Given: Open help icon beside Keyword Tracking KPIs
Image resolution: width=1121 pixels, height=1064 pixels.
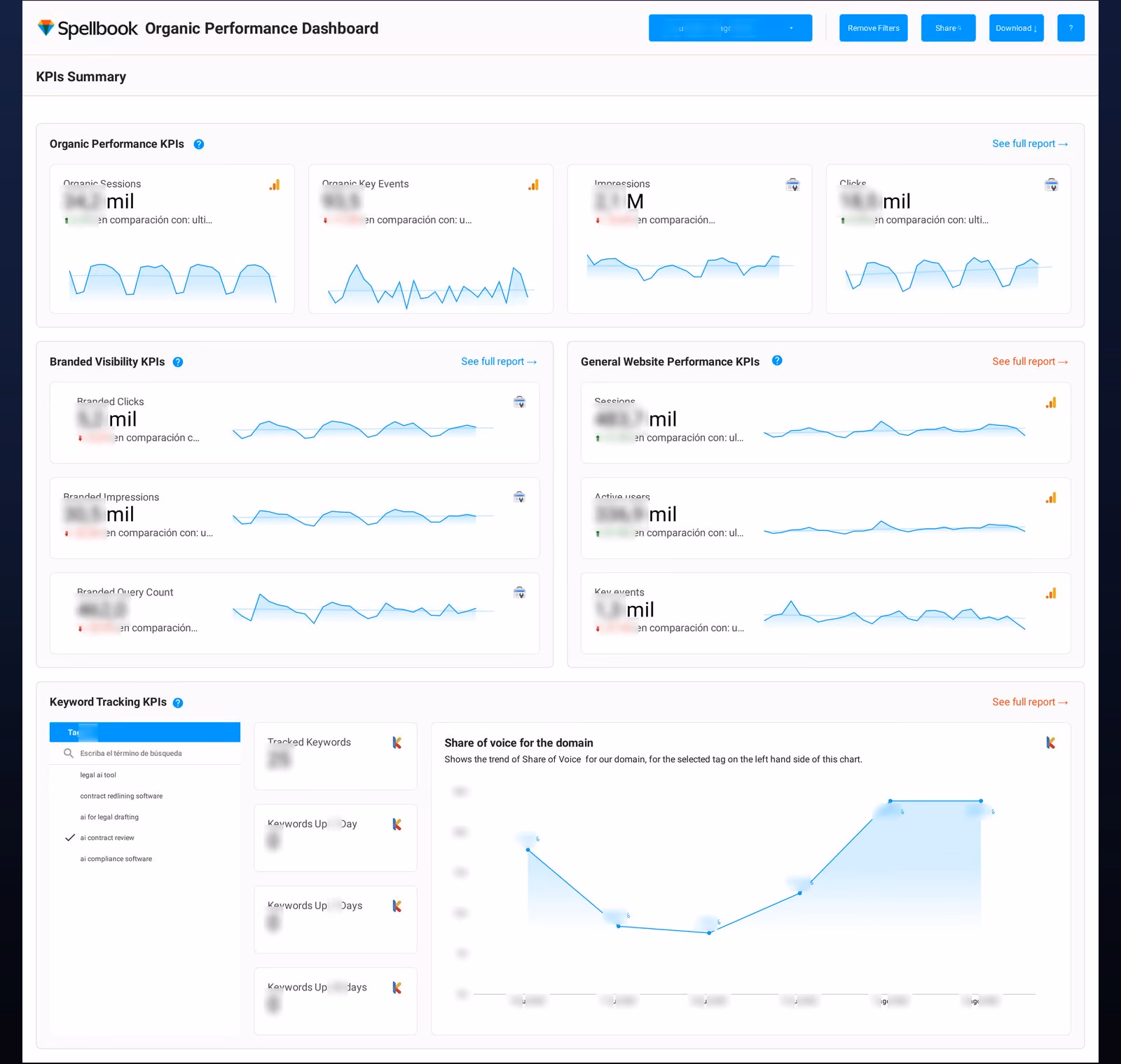Looking at the screenshot, I should click(178, 703).
